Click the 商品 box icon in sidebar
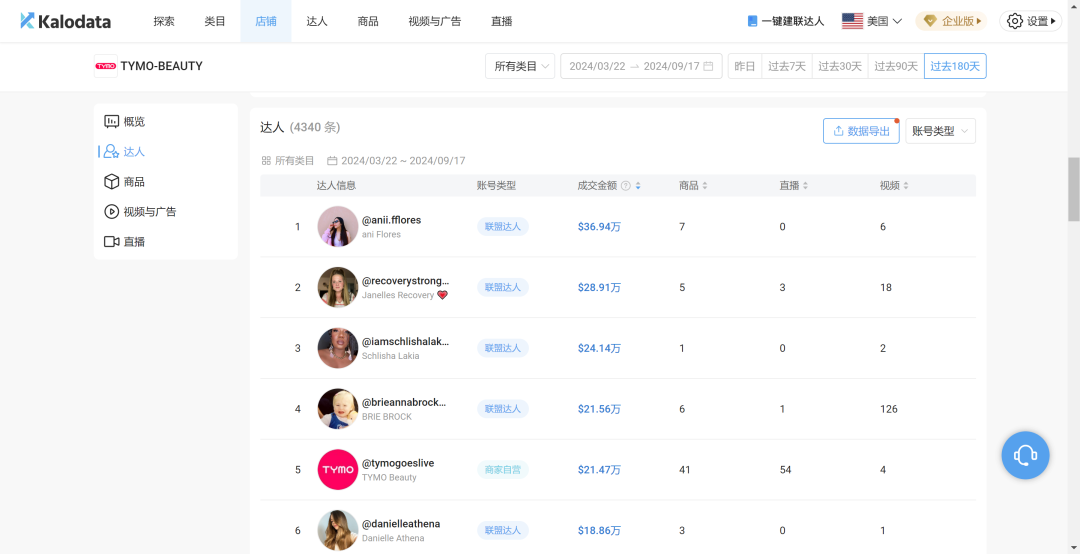Viewport: 1080px width, 554px height. (112, 182)
